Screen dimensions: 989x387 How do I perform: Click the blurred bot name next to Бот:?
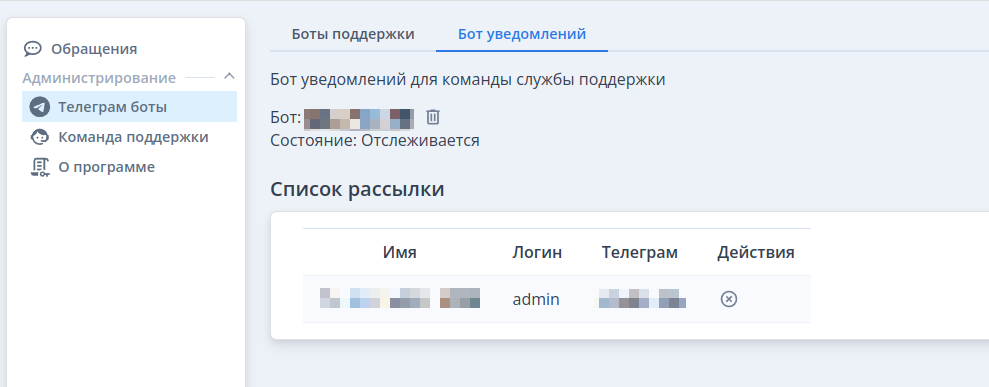click(359, 118)
